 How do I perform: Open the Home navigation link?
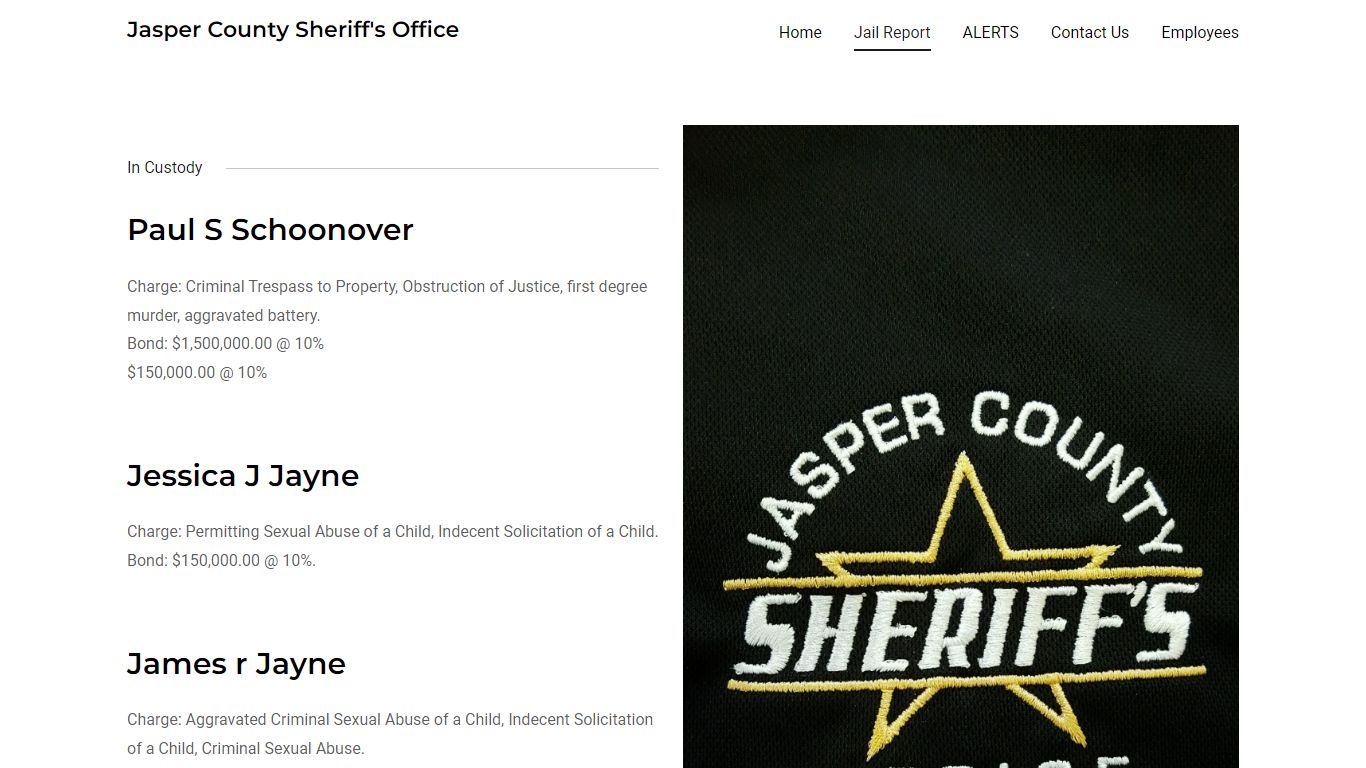[x=800, y=32]
